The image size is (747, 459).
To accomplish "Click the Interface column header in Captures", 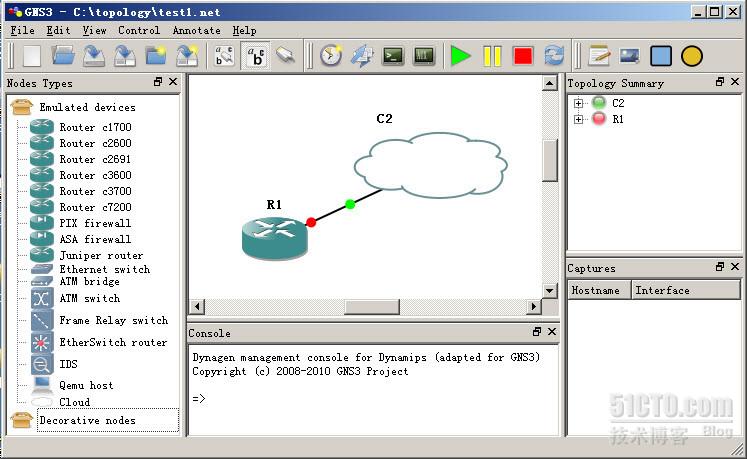I will coord(686,290).
